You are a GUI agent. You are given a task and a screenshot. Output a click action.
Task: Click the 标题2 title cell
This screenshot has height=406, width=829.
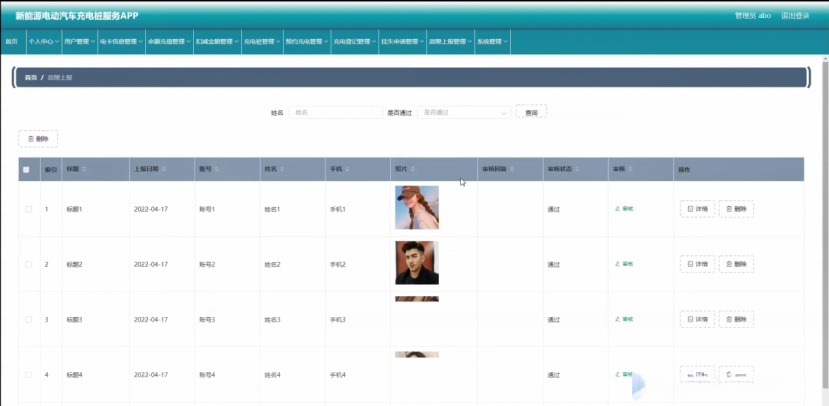pyautogui.click(x=74, y=264)
